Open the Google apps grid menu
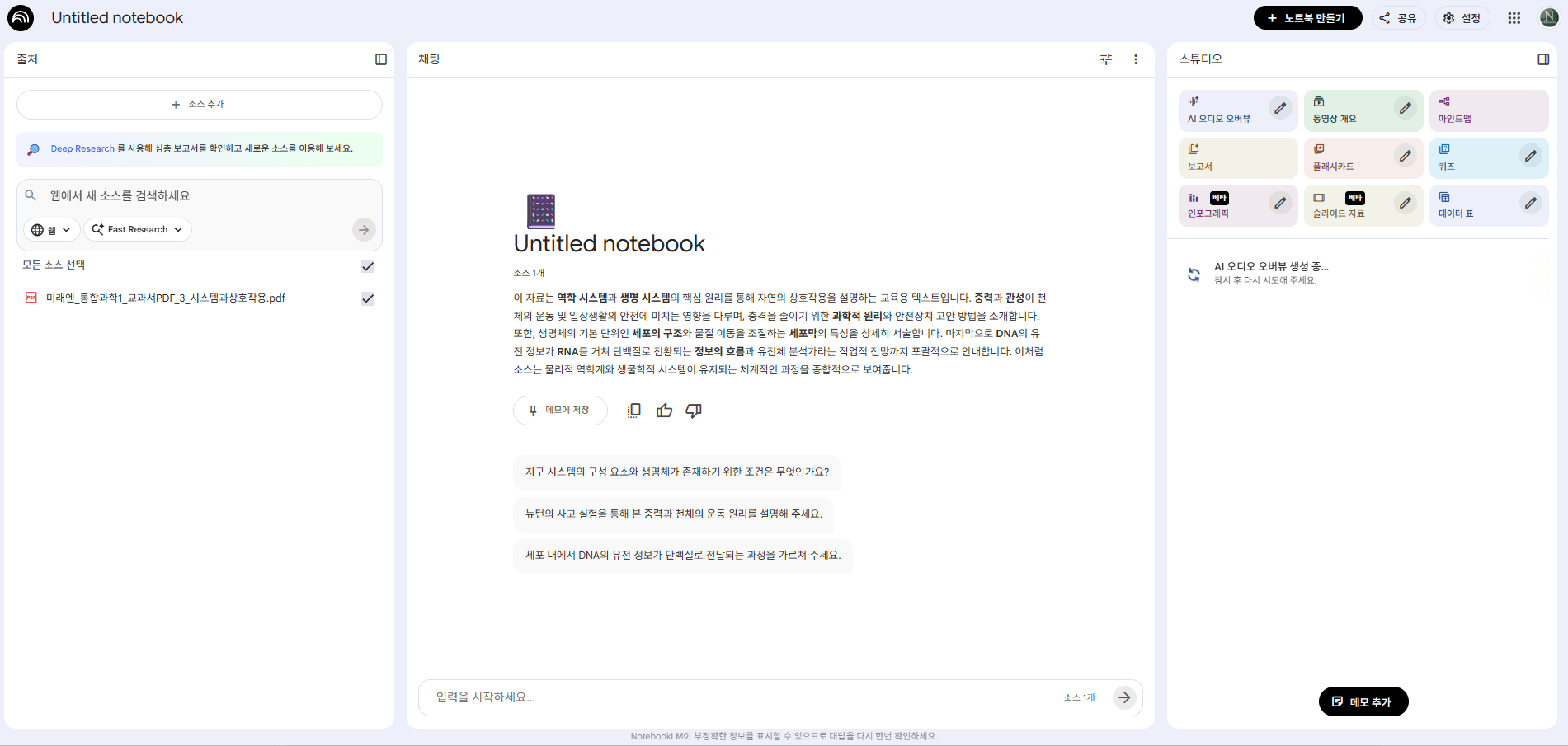The width and height of the screenshot is (1568, 746). 1514,17
